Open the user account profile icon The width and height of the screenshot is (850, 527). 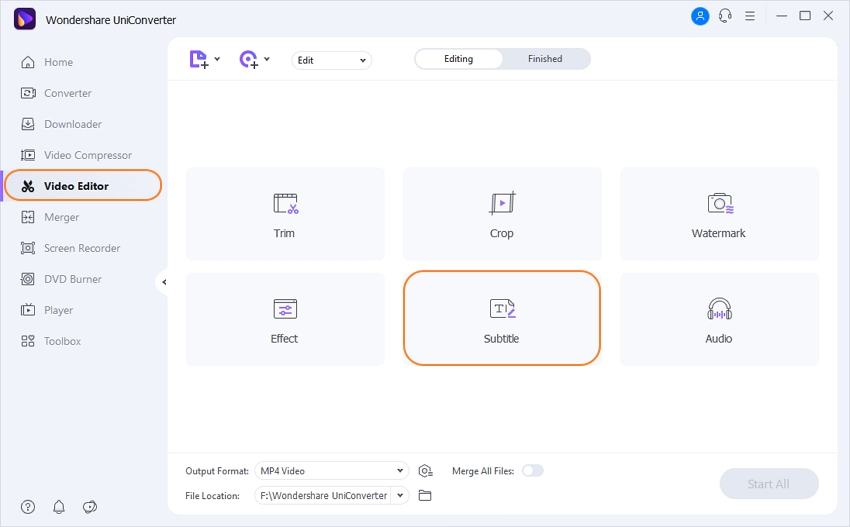699,16
